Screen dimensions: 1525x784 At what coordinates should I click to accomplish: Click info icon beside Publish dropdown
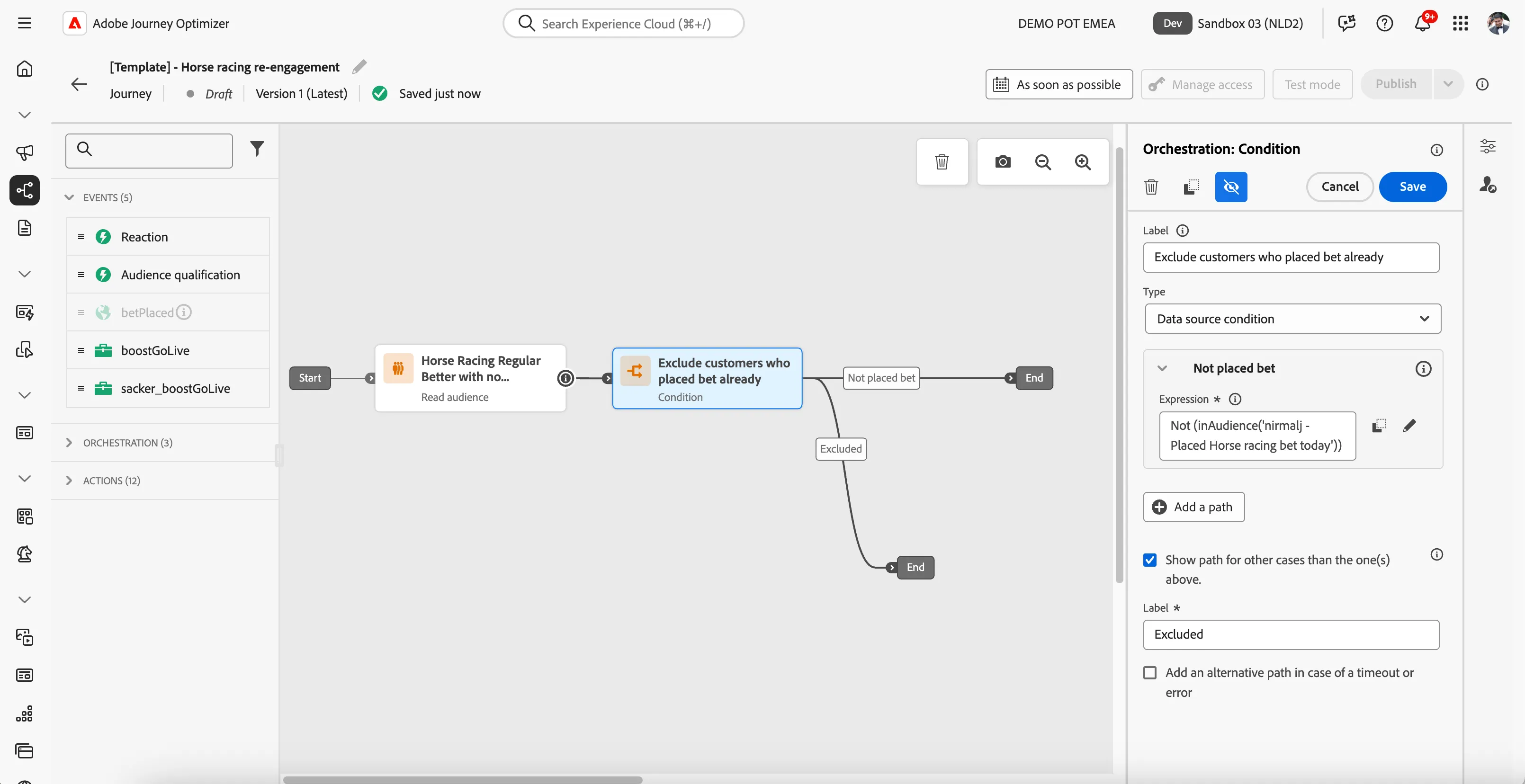coord(1482,84)
